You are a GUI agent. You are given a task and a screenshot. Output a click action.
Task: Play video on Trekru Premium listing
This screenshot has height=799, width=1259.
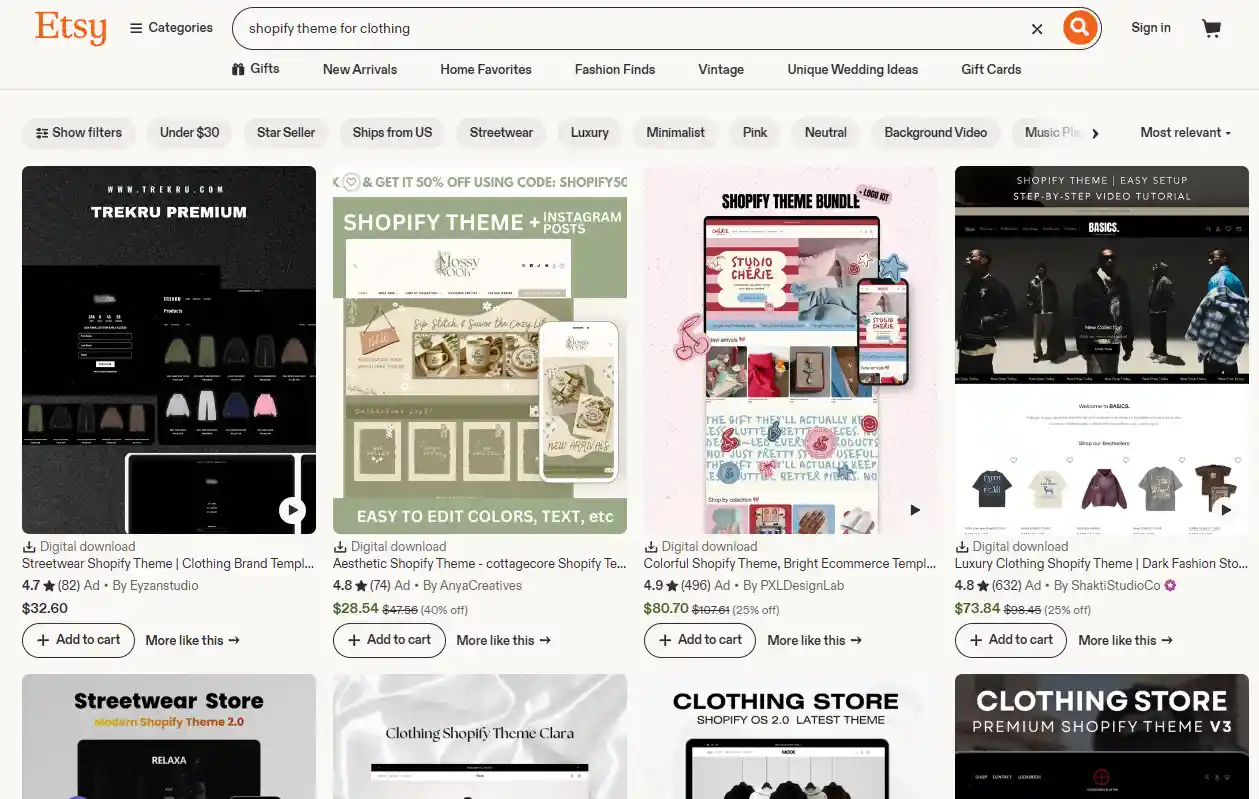[x=292, y=510]
